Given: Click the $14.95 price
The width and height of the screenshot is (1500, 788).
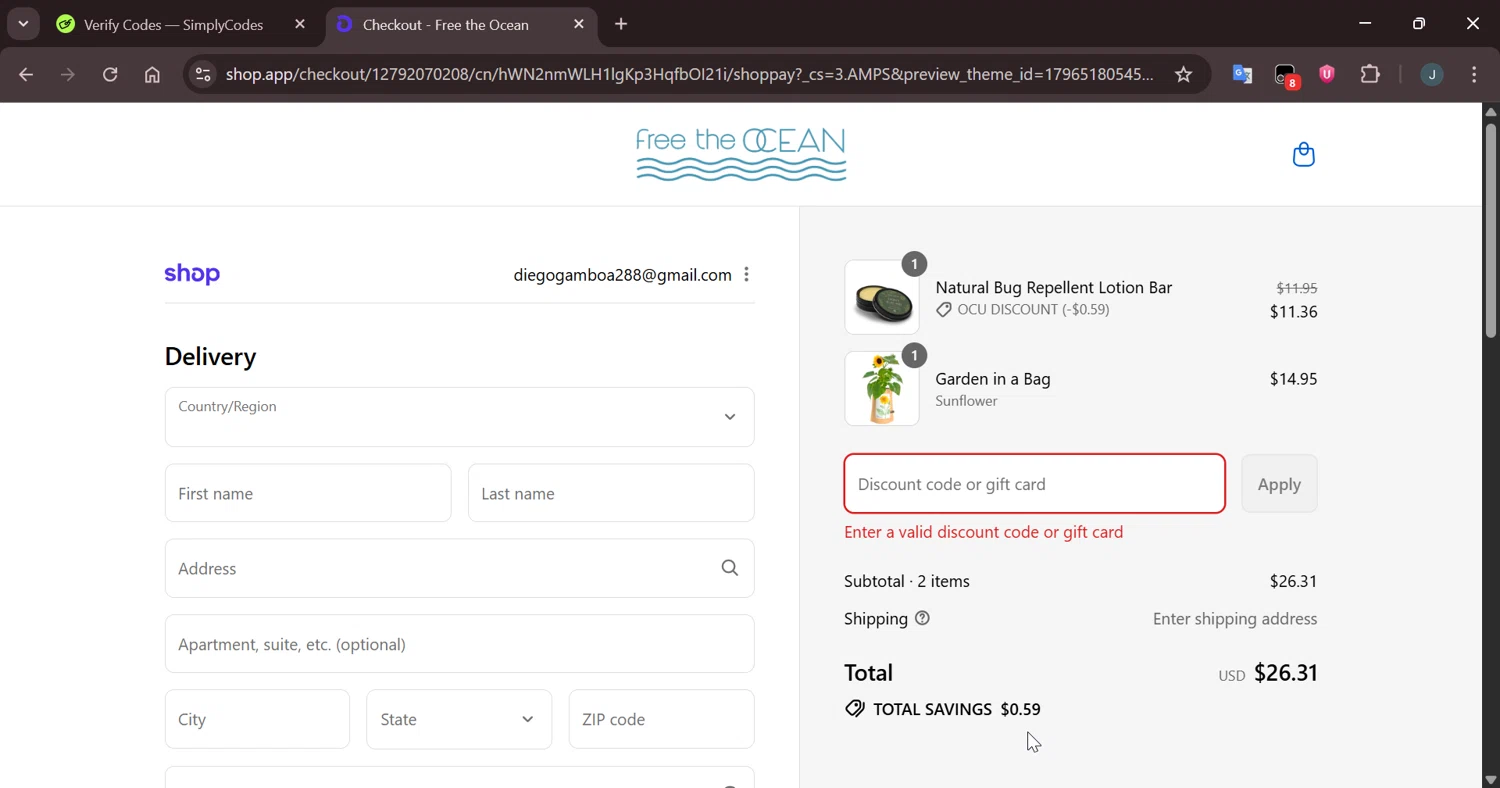Looking at the screenshot, I should (x=1293, y=379).
